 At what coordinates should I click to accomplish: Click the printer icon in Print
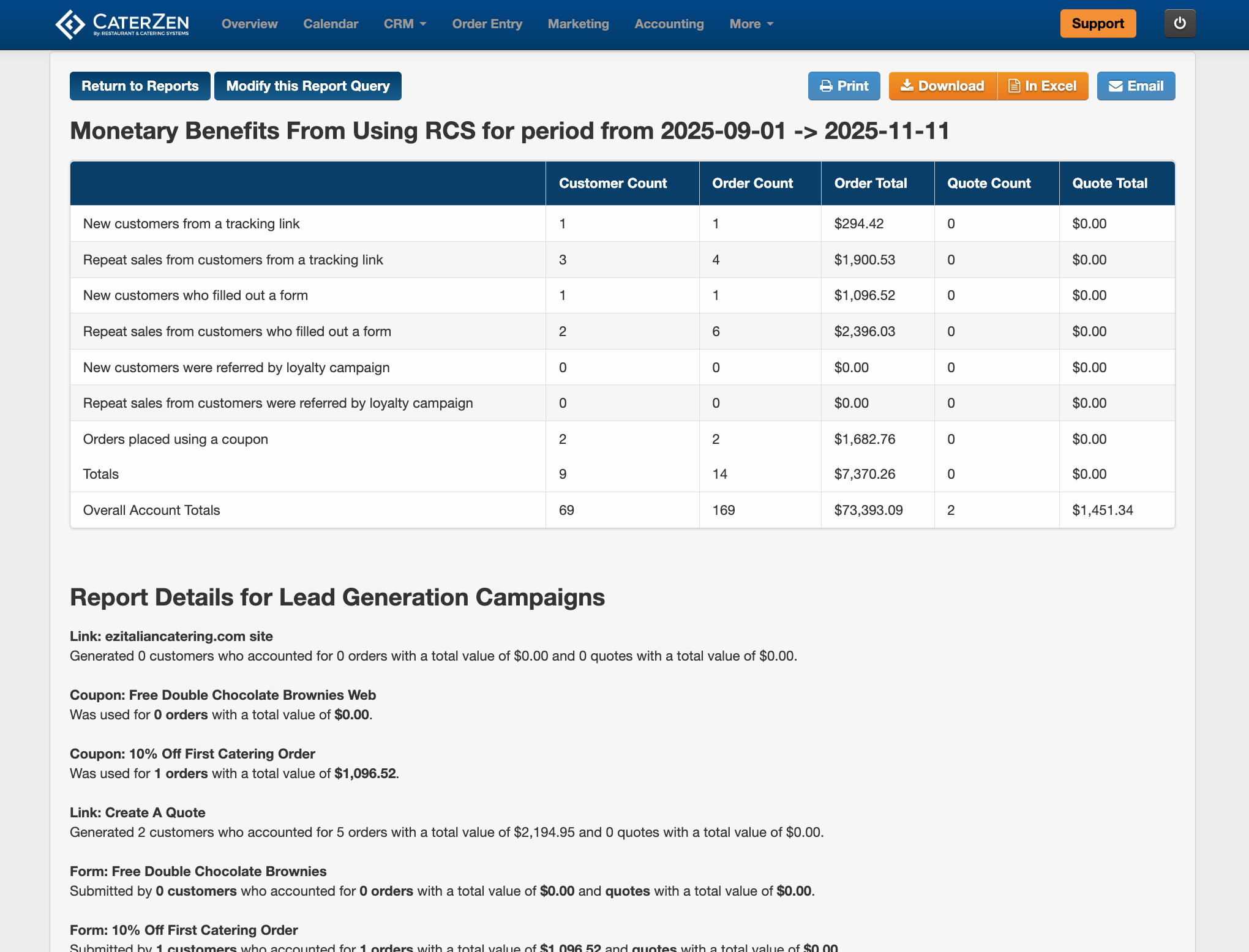[826, 86]
